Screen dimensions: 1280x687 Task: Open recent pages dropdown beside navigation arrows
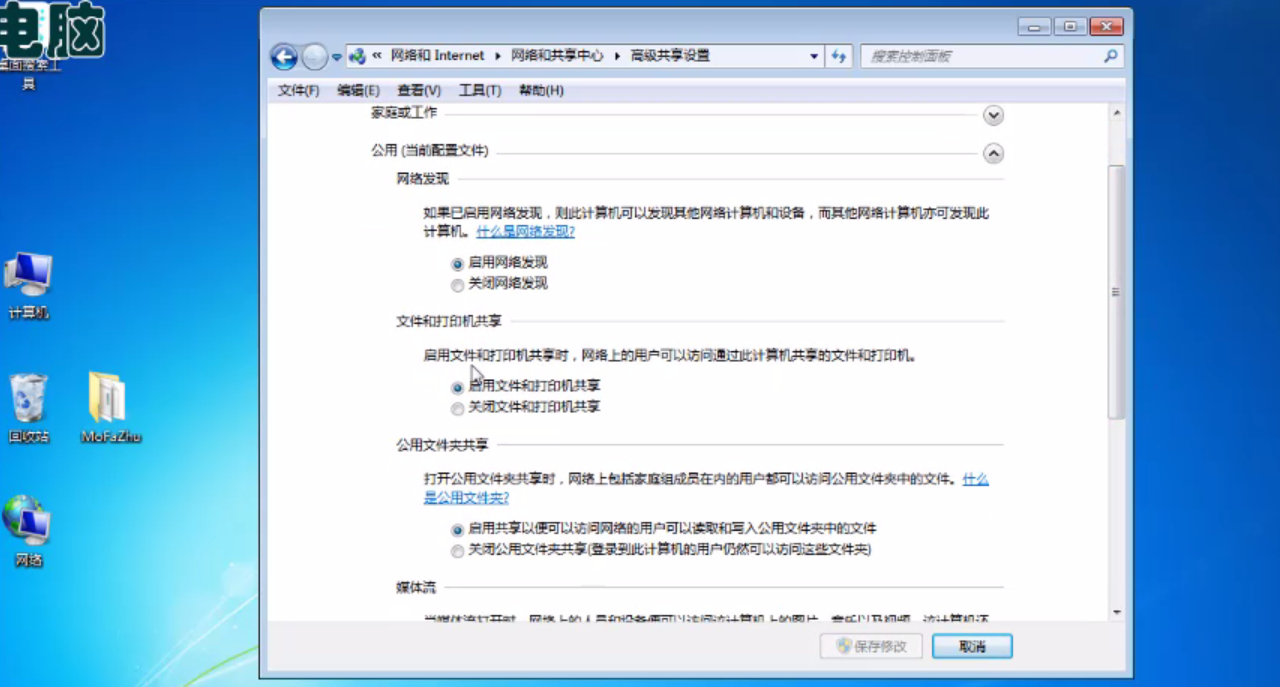pyautogui.click(x=337, y=57)
